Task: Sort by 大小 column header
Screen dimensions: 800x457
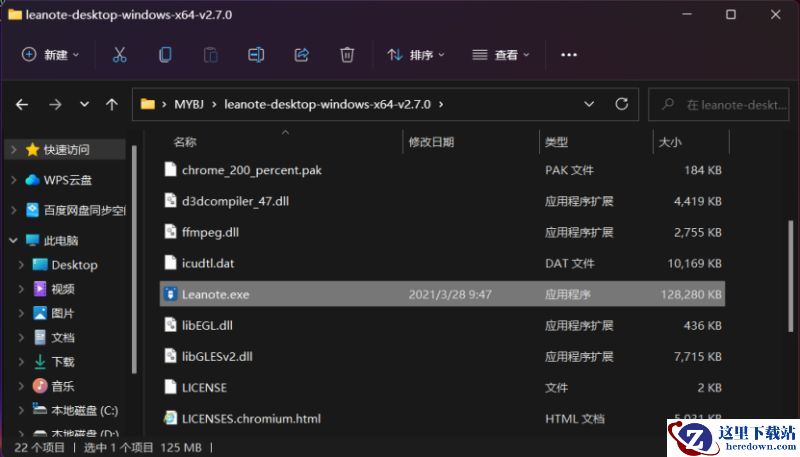Action: [x=670, y=142]
